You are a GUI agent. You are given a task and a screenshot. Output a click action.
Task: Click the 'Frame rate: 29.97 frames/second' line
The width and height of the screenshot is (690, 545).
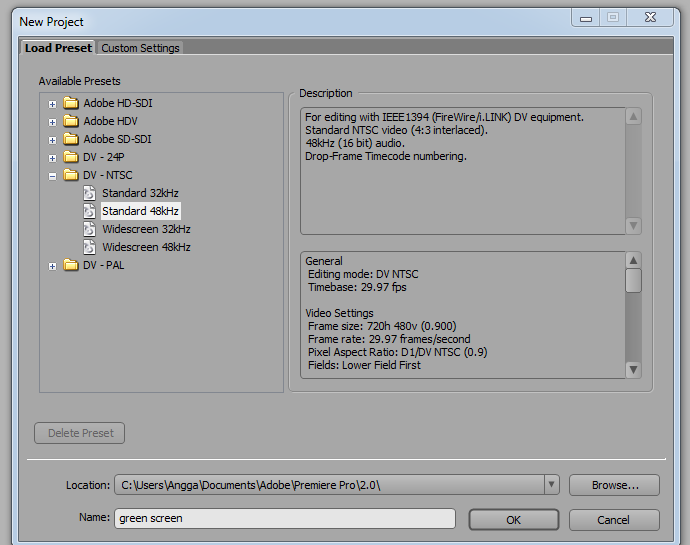click(389, 339)
